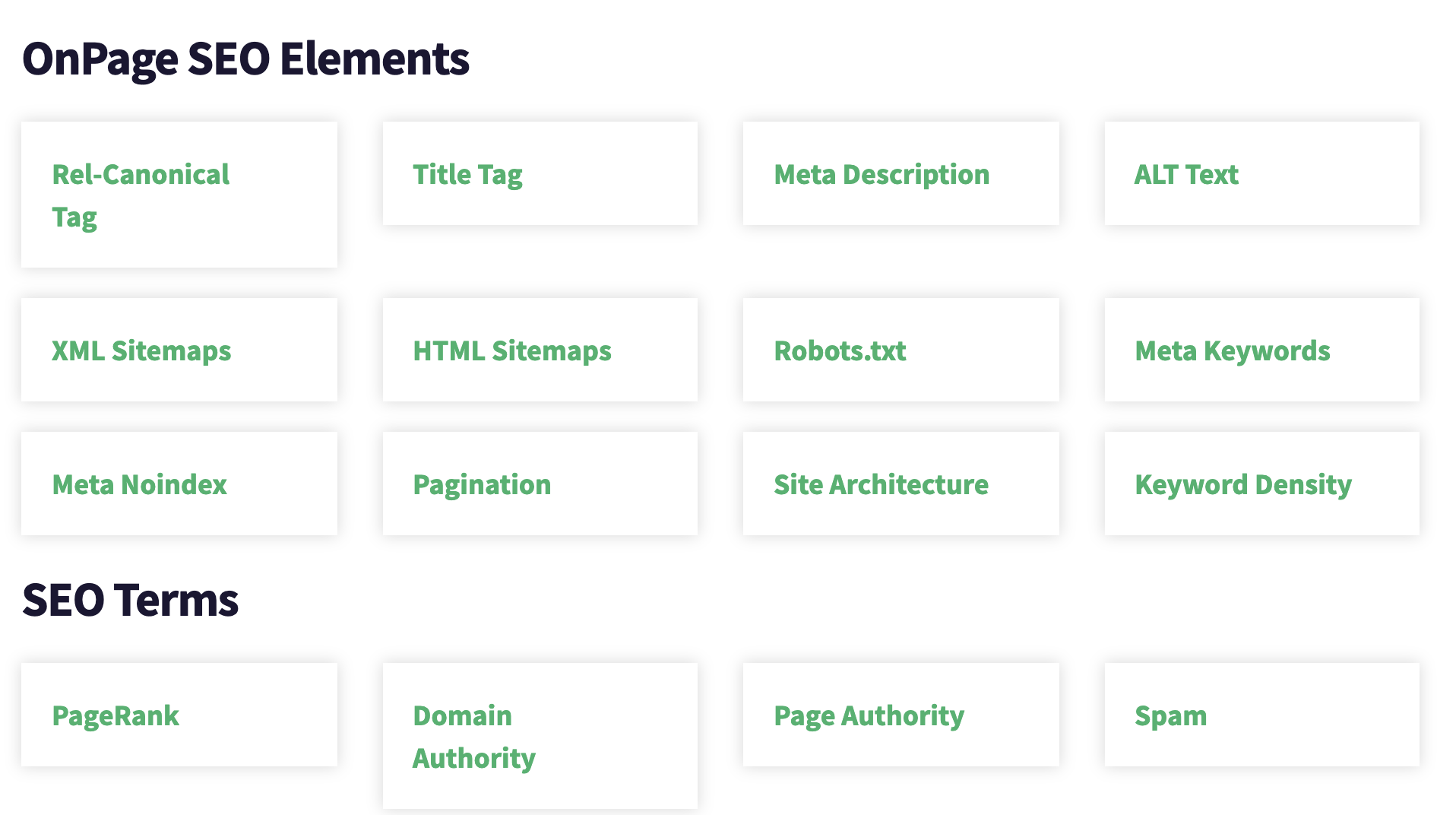Go to Meta Keywords
Screen dimensions: 1456x815
[1233, 351]
